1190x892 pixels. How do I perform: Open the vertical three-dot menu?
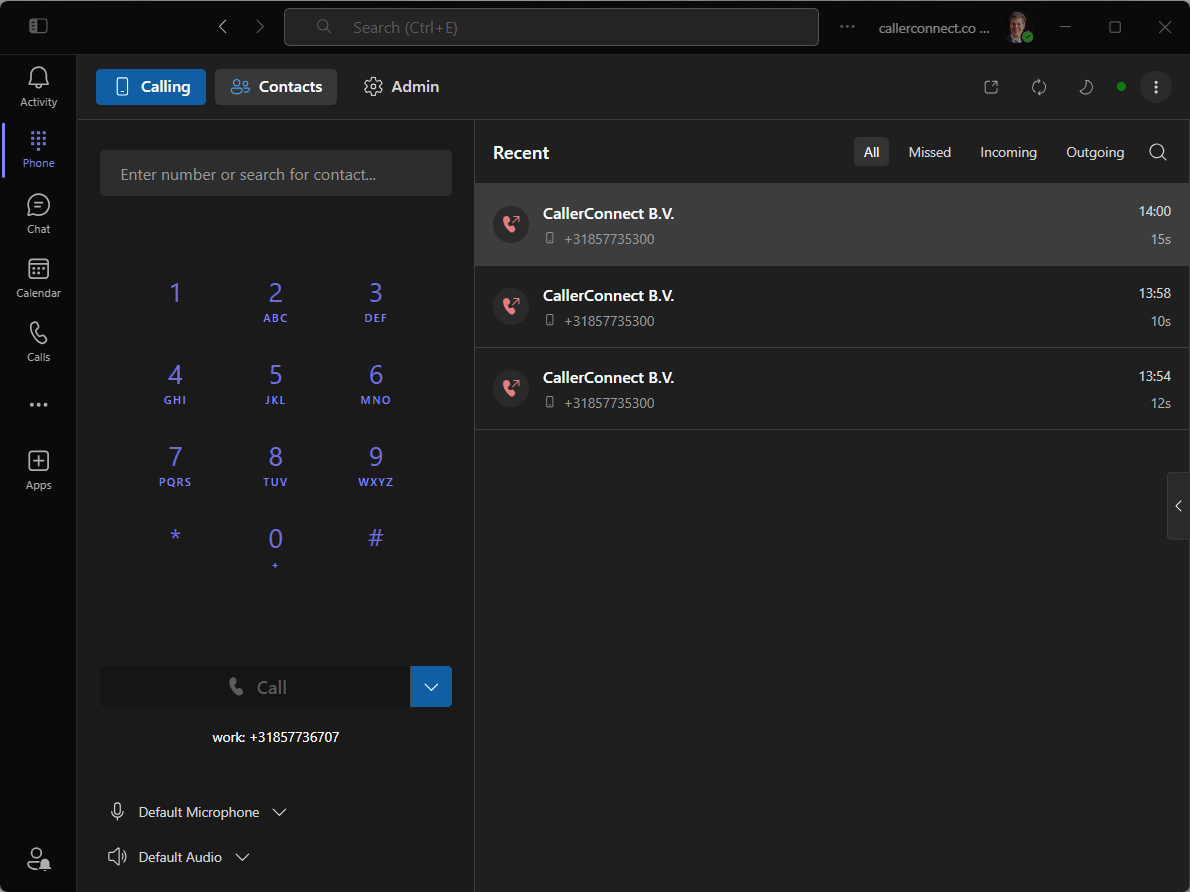click(1155, 87)
